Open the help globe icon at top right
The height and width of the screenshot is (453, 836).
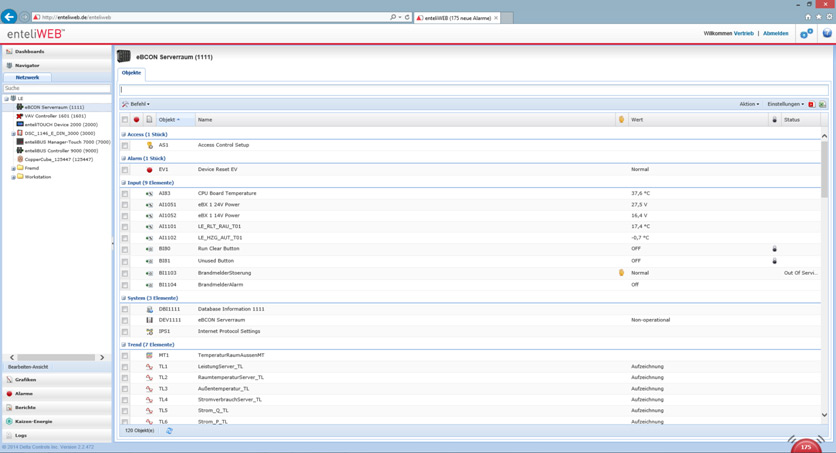[827, 33]
